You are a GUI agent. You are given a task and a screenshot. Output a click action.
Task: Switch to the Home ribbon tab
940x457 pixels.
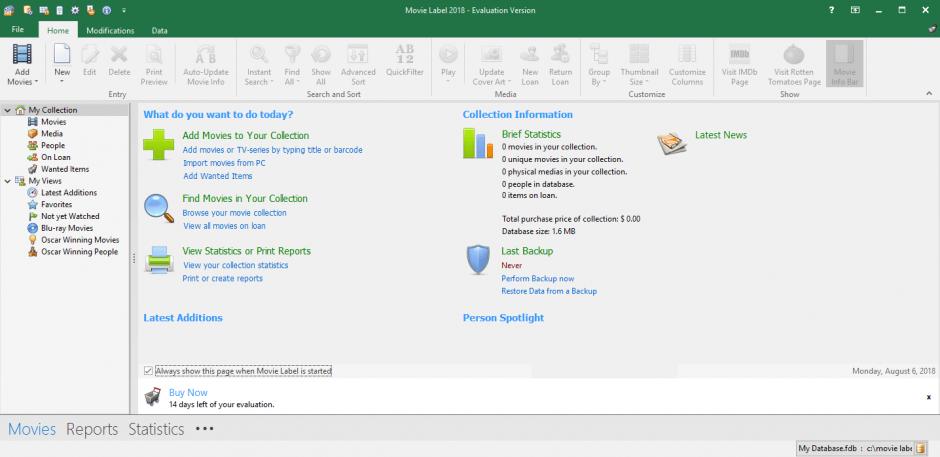tap(58, 30)
